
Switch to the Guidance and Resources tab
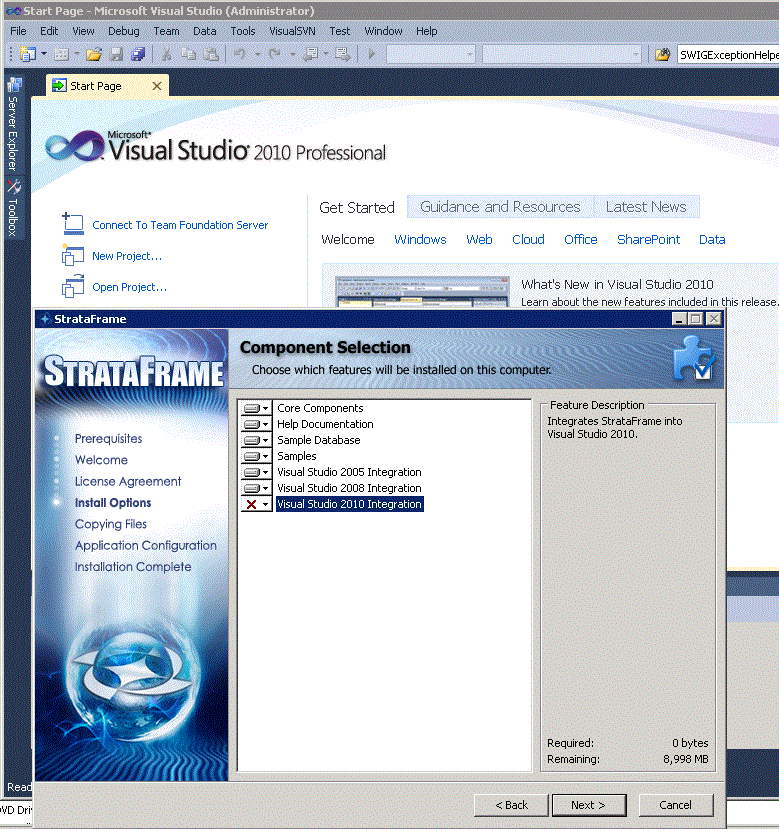(500, 207)
